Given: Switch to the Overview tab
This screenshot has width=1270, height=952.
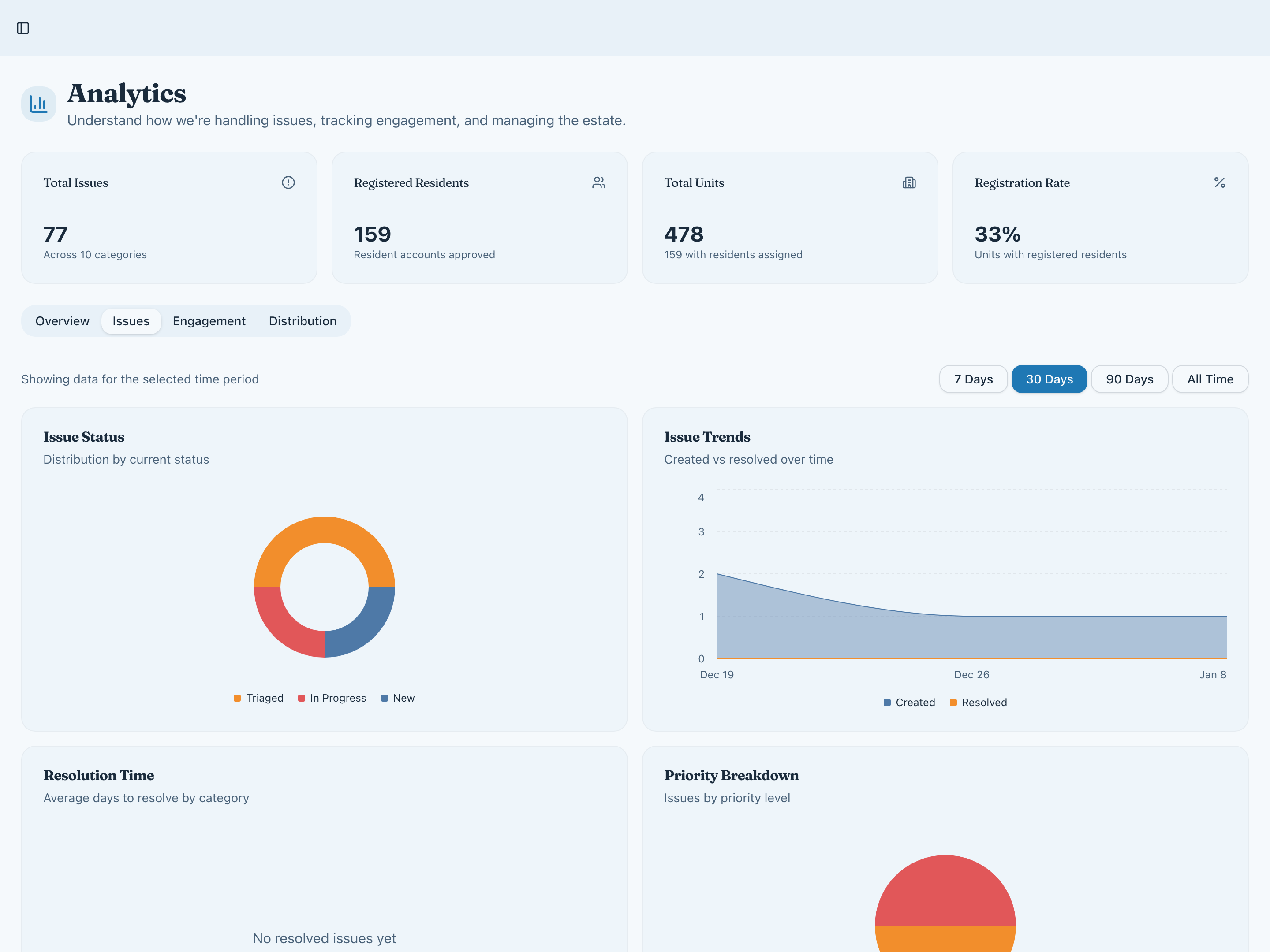Looking at the screenshot, I should [x=62, y=321].
